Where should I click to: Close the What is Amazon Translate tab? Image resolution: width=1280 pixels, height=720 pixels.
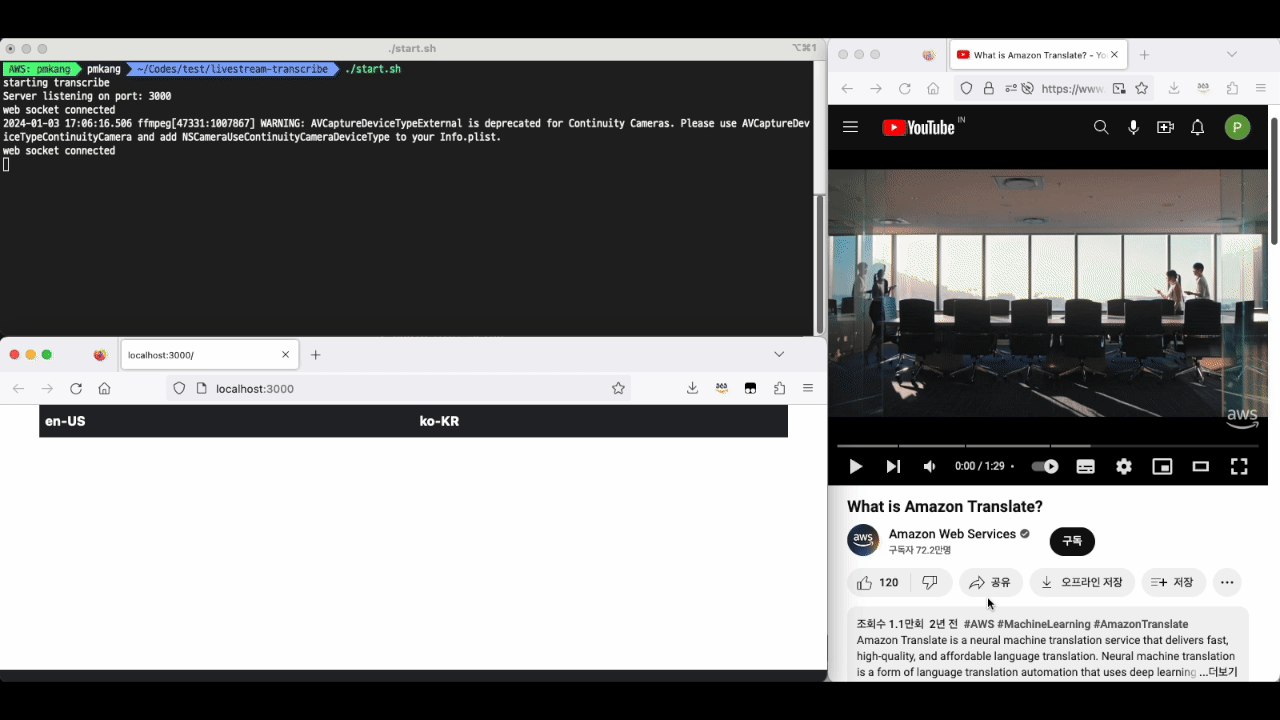pos(1116,55)
